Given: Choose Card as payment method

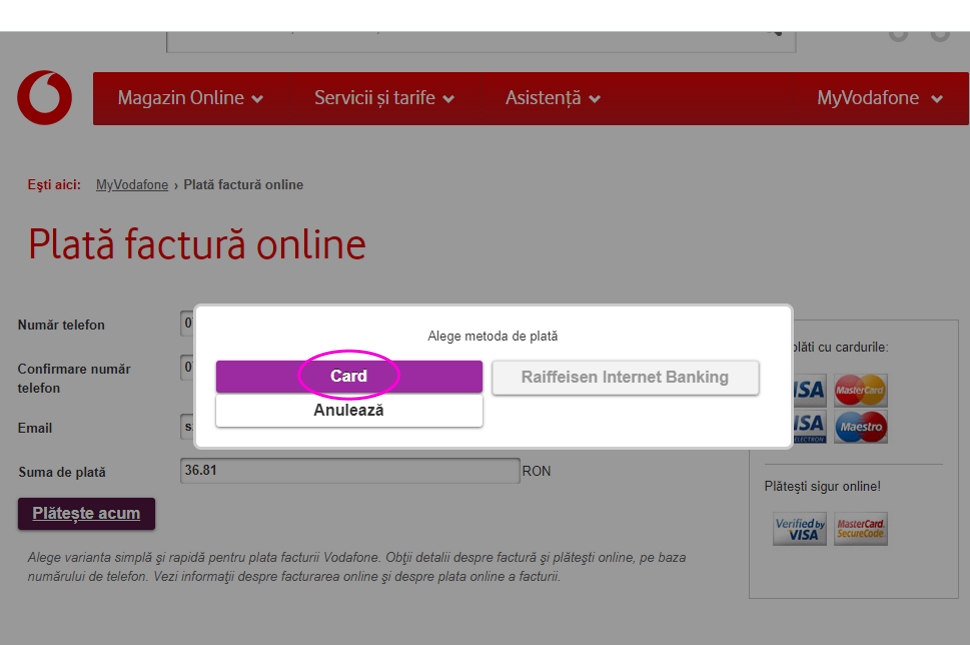Looking at the screenshot, I should (x=349, y=377).
